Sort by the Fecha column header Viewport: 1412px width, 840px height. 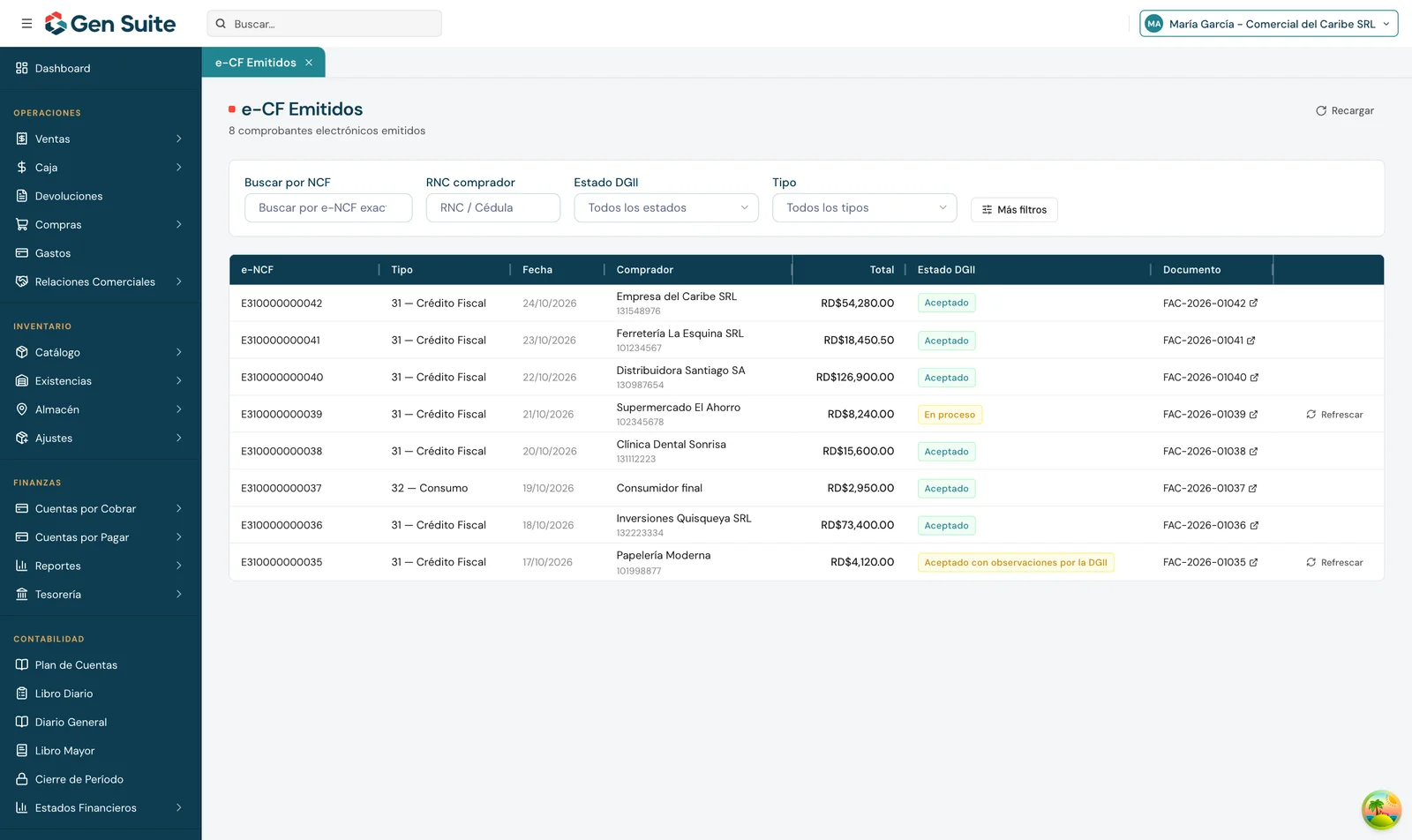tap(537, 270)
